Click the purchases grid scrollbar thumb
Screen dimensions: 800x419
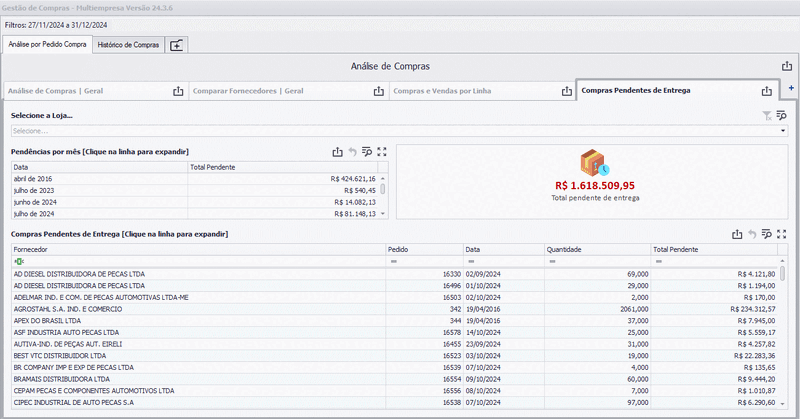tap(782, 273)
